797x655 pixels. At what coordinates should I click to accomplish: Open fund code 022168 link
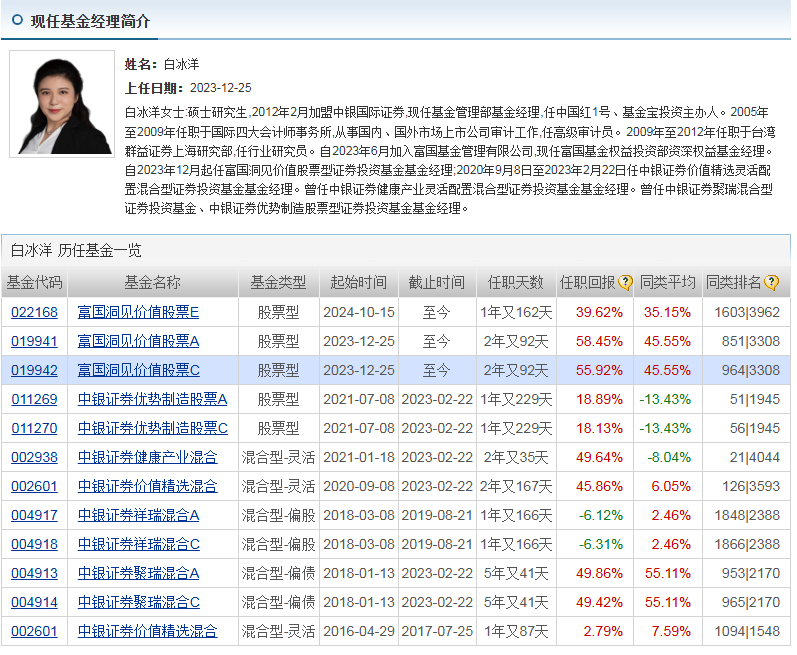tap(35, 312)
